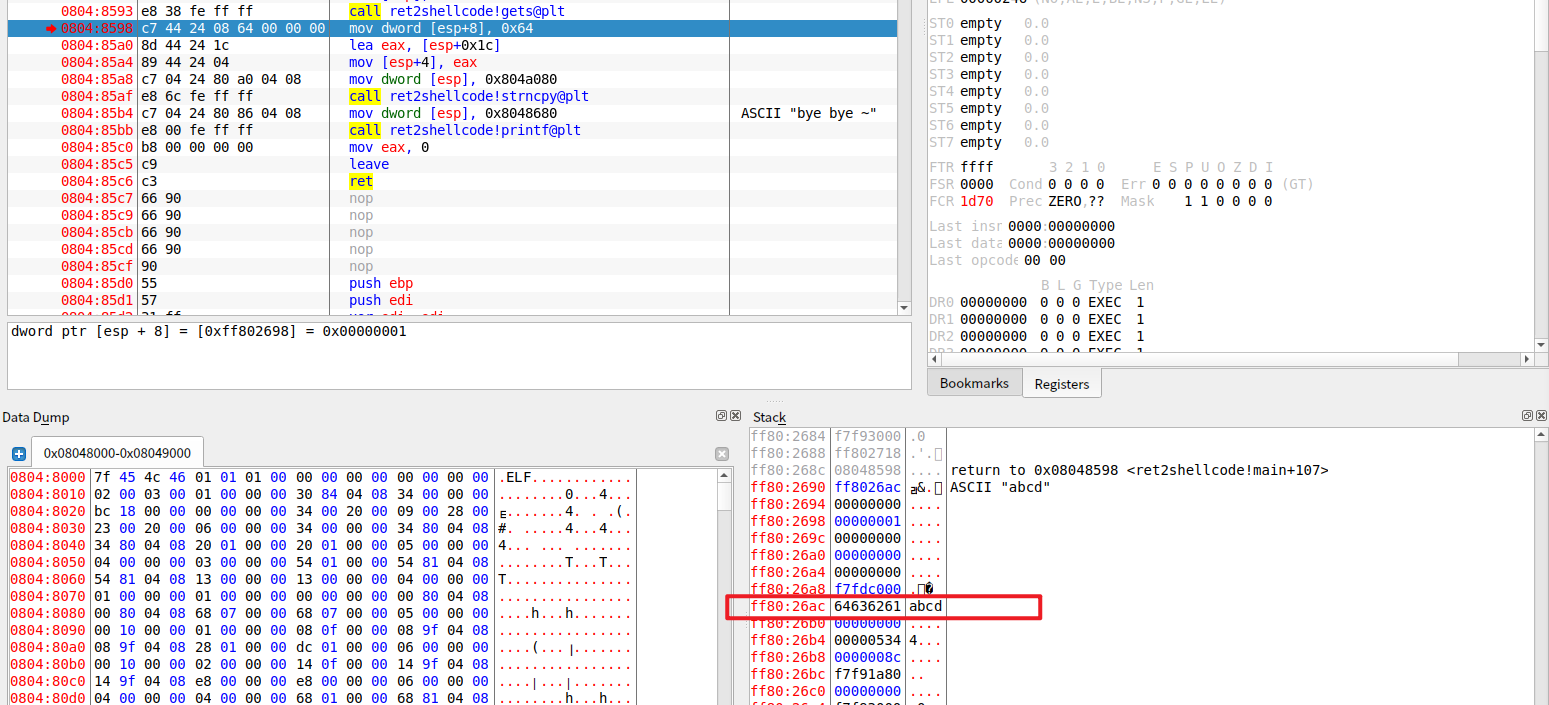This screenshot has width=1549, height=705.
Task: Add a new data dump tab
Action: coord(18,454)
